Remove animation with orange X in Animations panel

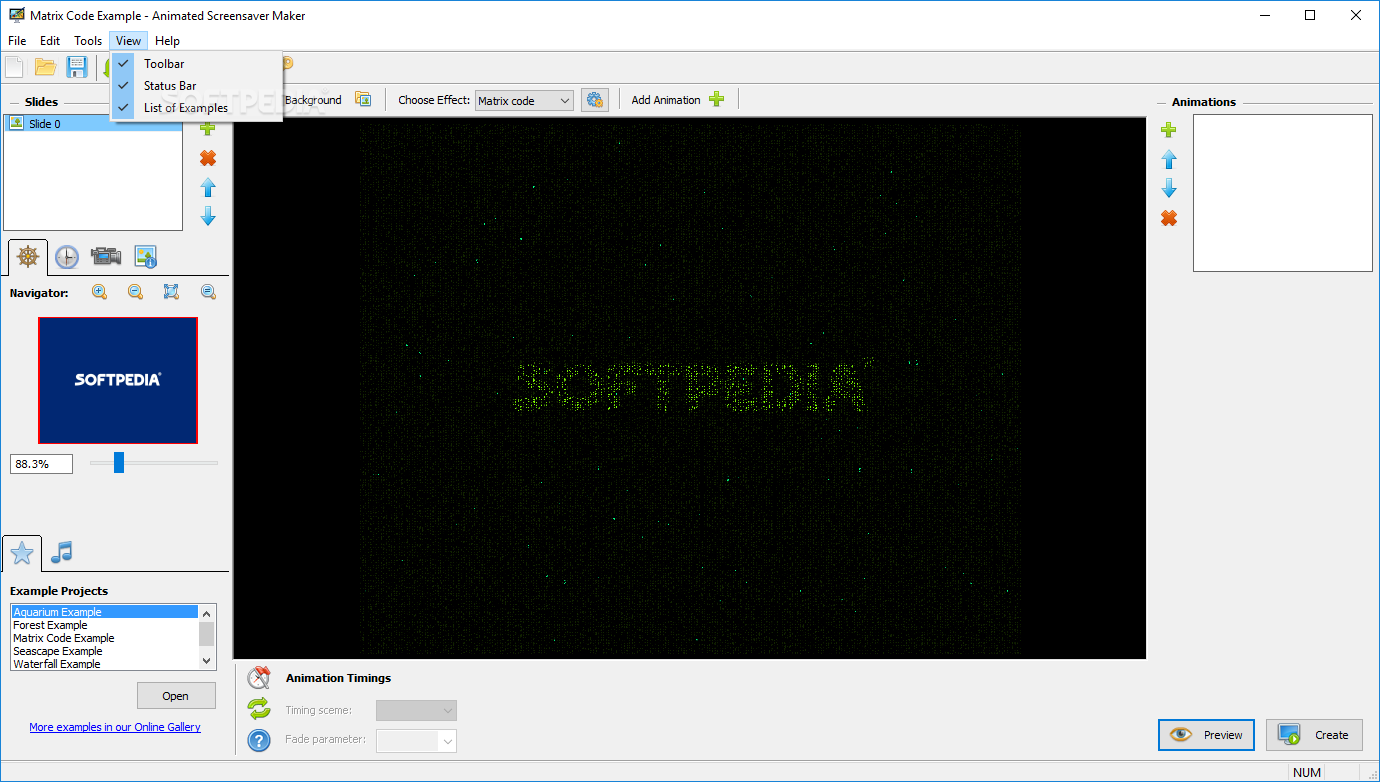(x=1168, y=218)
